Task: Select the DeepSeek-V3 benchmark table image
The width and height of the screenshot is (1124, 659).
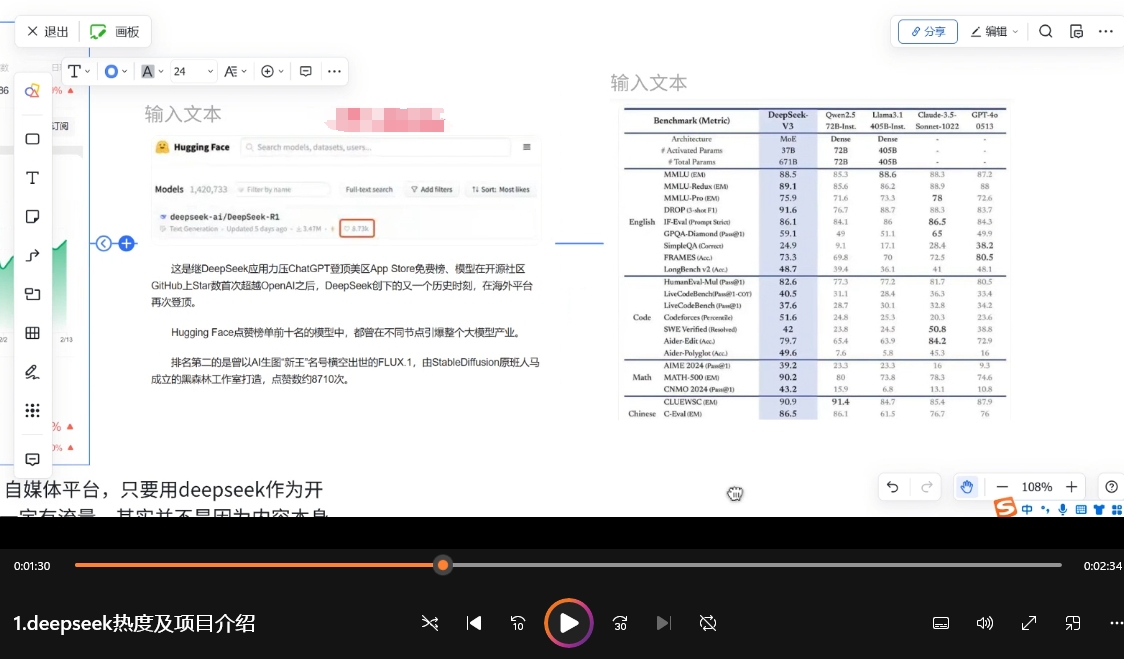Action: [816, 263]
